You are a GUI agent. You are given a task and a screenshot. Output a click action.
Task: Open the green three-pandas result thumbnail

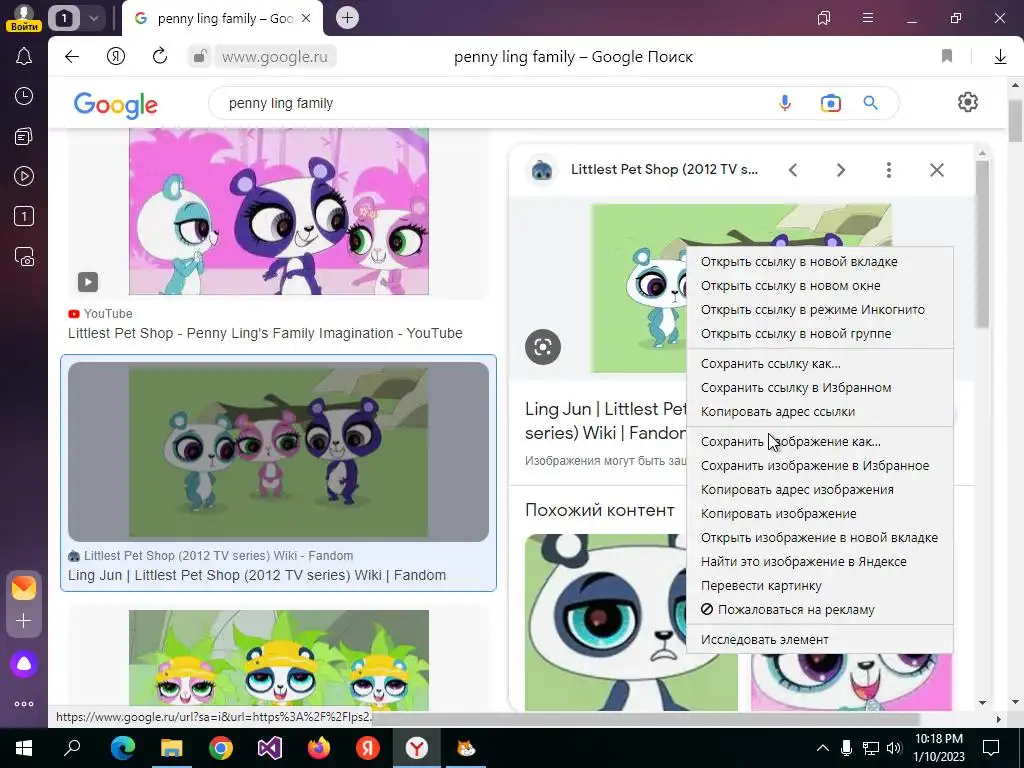click(279, 452)
